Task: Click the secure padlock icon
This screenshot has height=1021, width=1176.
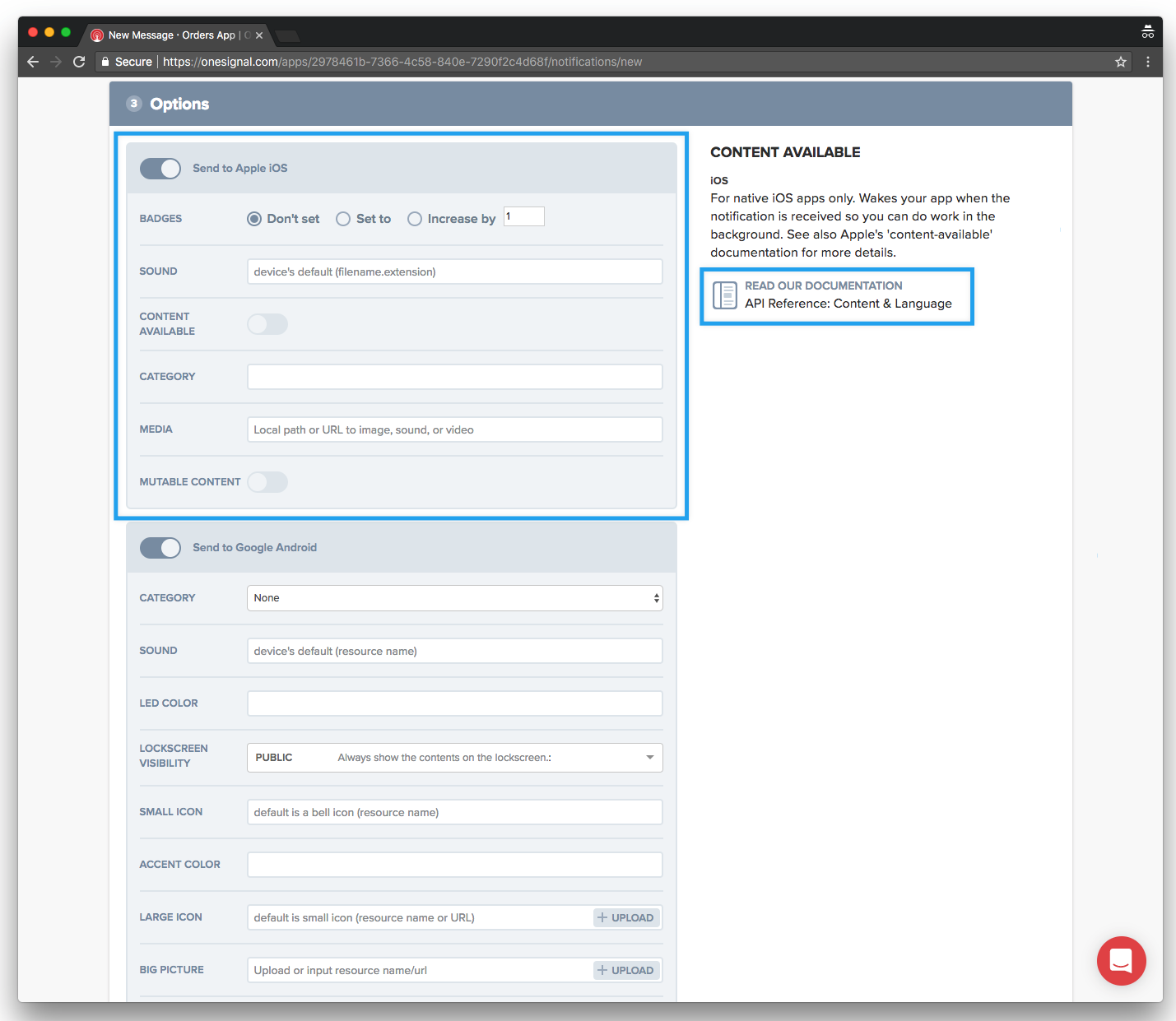Action: [105, 62]
